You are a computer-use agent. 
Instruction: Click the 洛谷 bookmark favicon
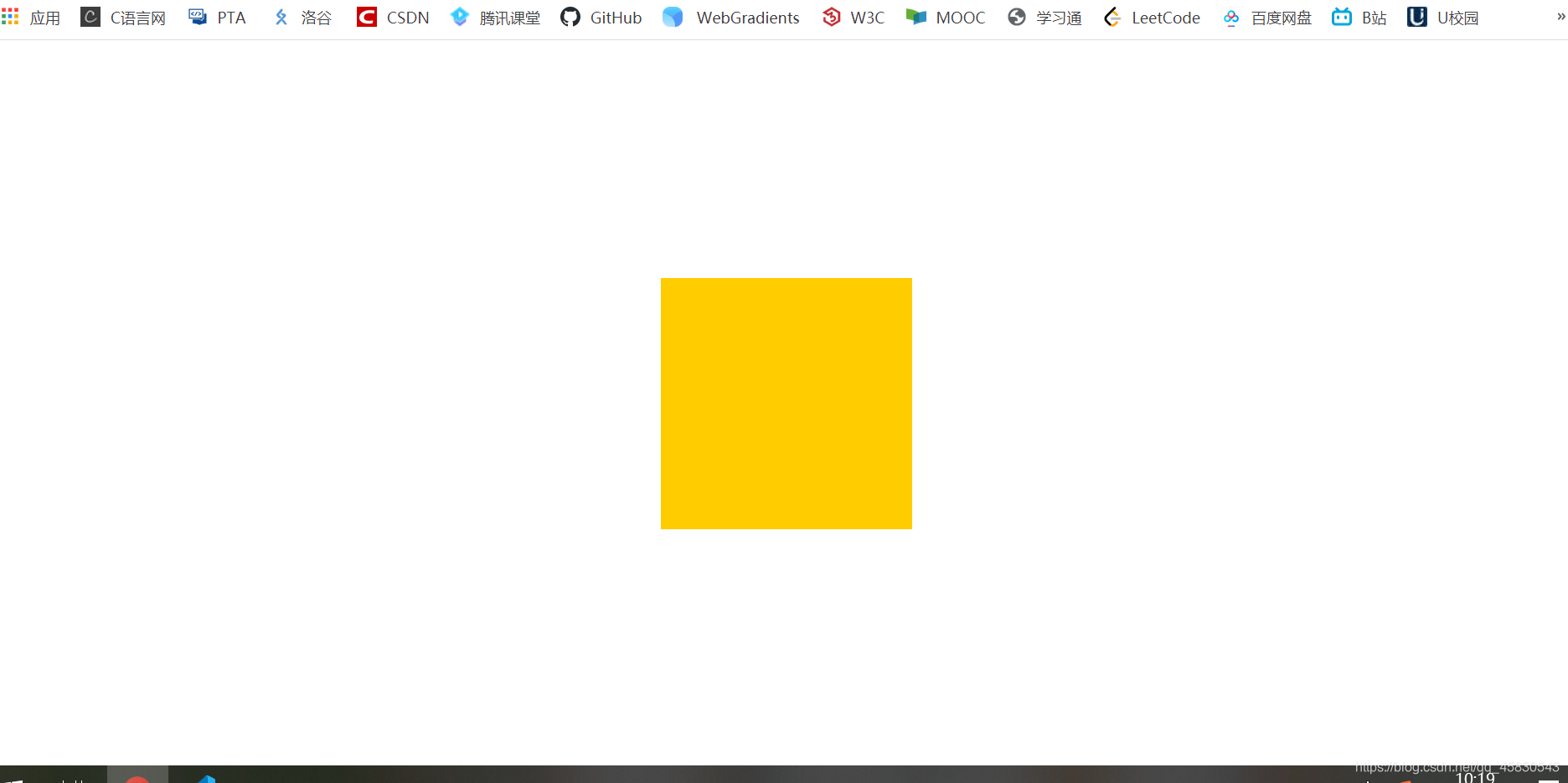(x=281, y=17)
